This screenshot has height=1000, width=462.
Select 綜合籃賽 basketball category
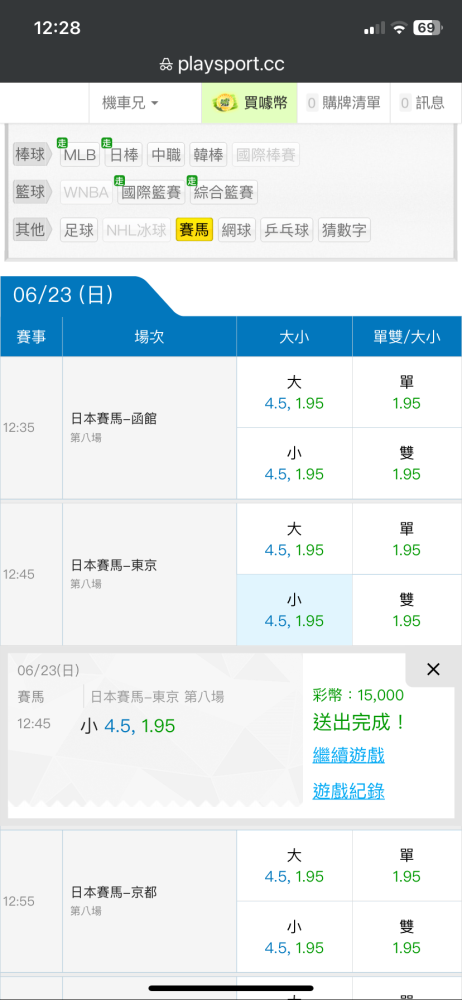(223, 192)
